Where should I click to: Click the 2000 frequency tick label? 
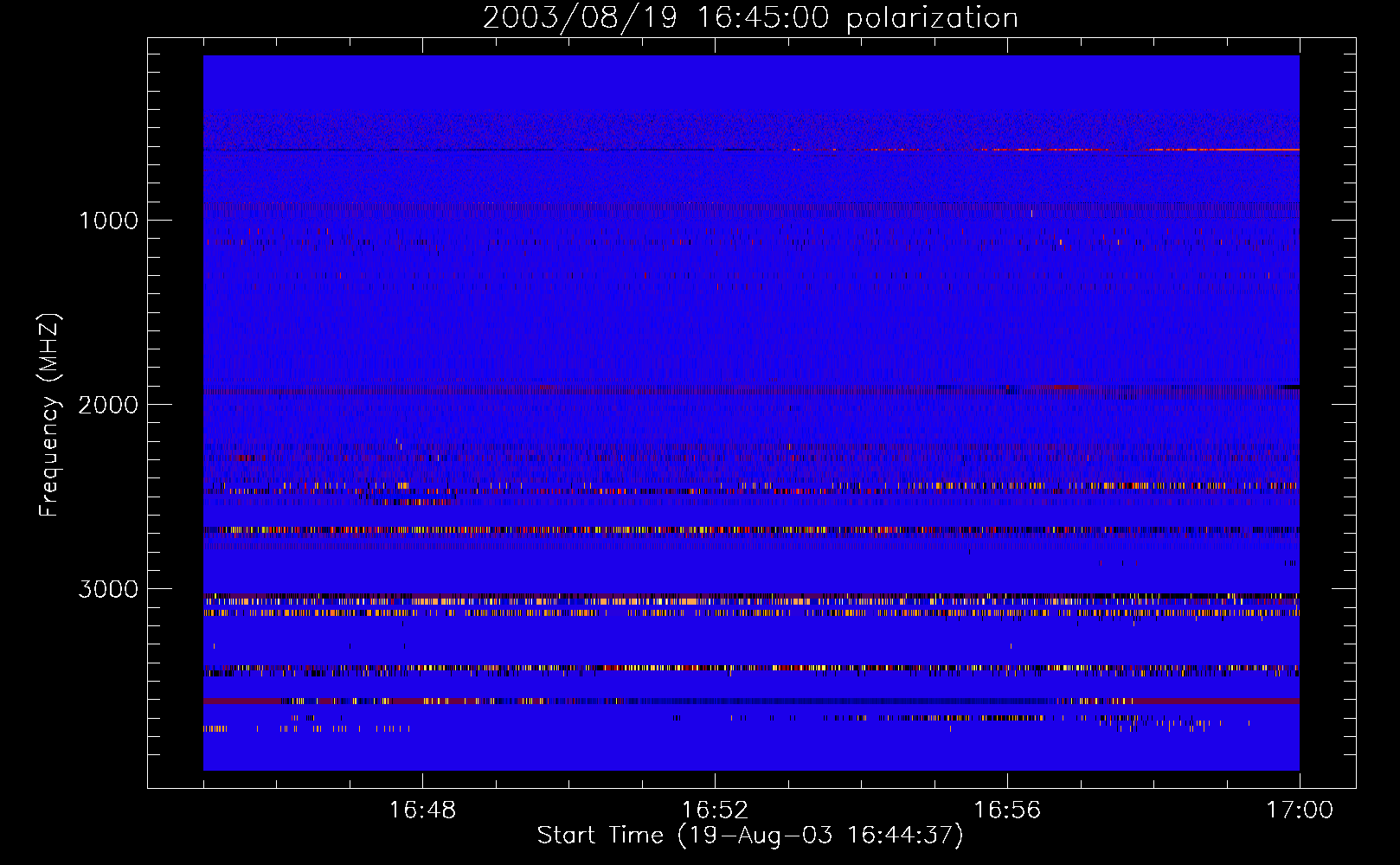coord(108,405)
